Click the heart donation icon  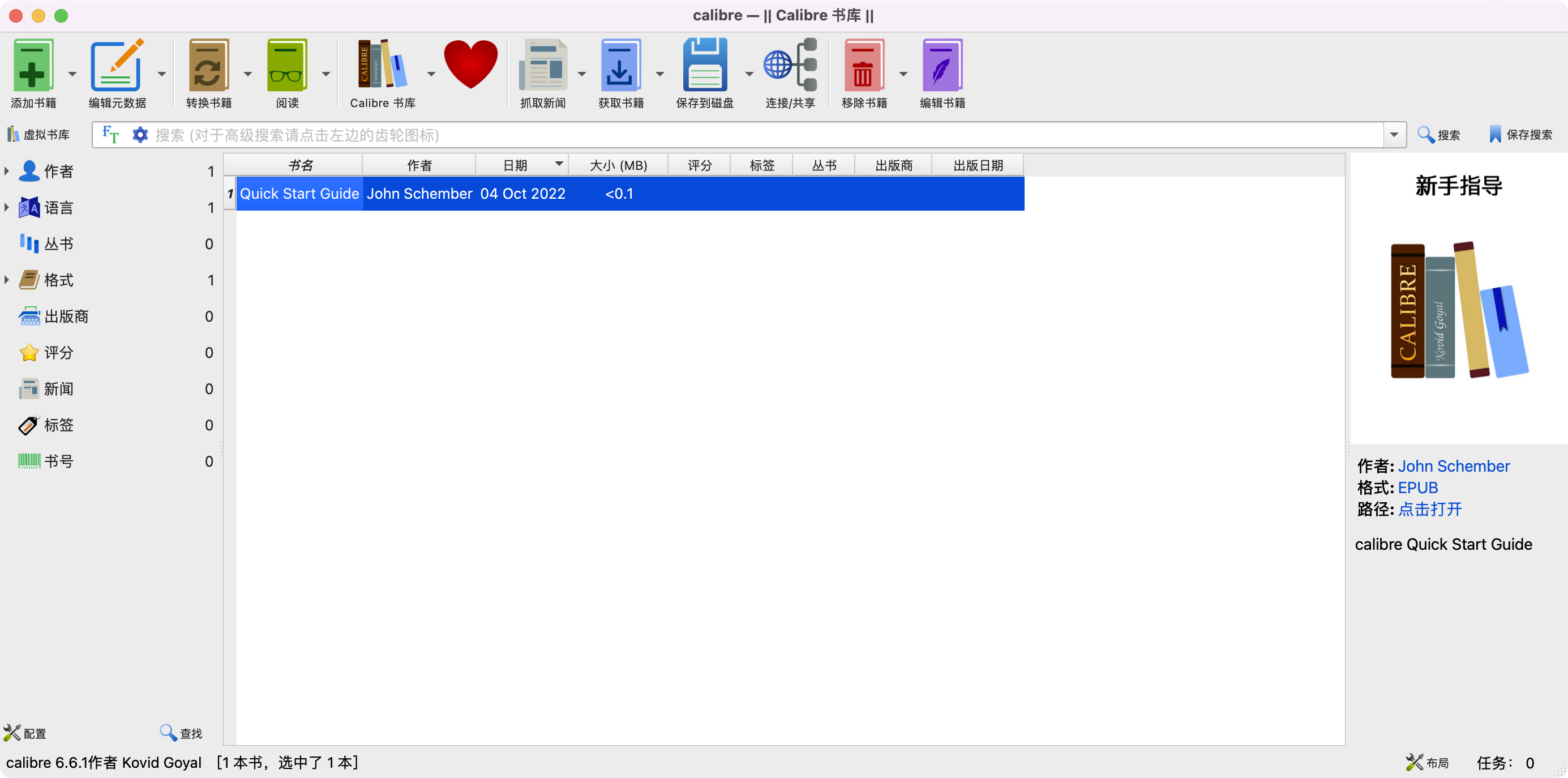[471, 64]
